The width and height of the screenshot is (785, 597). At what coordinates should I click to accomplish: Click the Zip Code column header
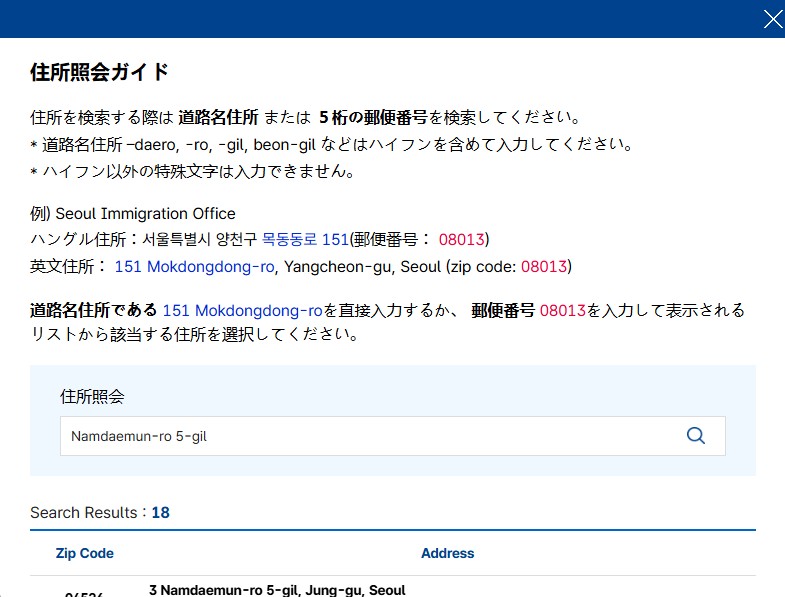click(x=85, y=553)
